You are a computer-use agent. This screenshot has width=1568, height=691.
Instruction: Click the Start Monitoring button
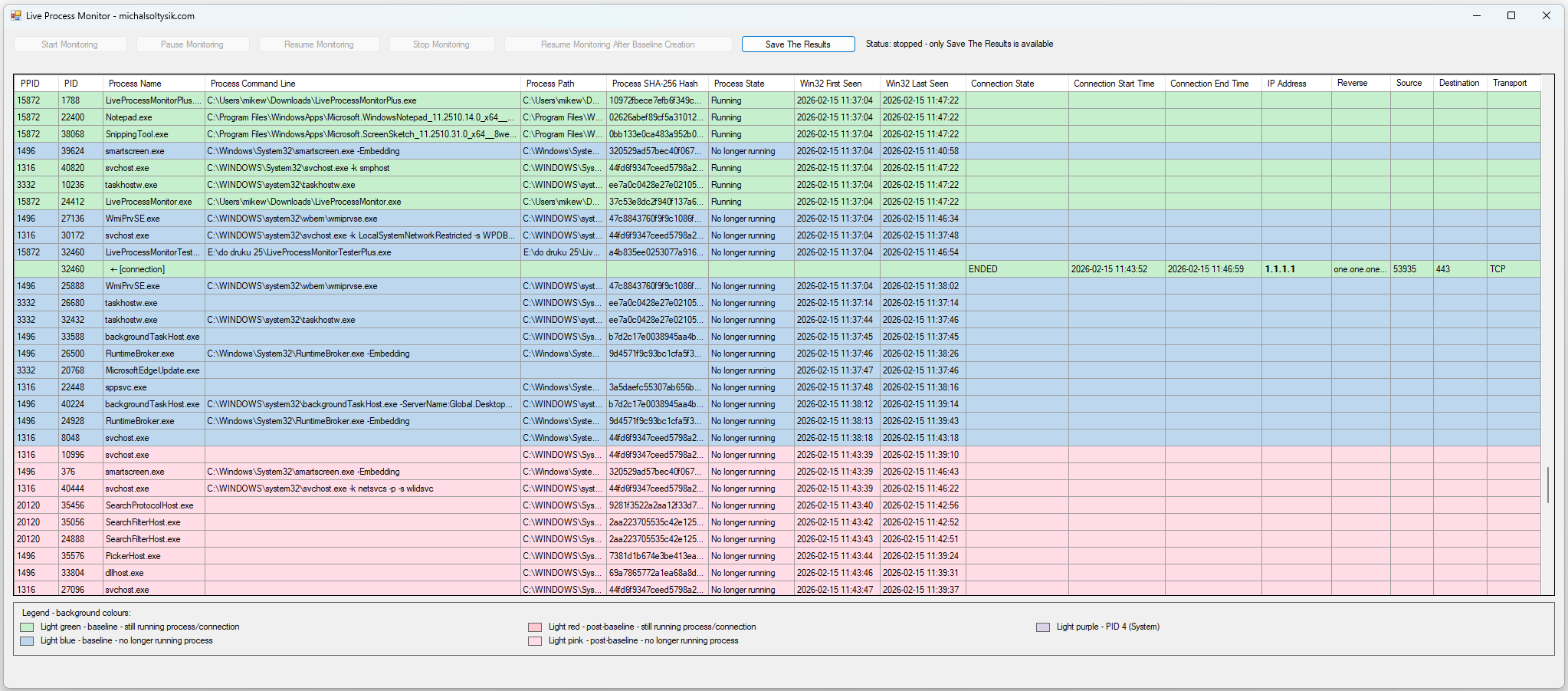coord(70,44)
